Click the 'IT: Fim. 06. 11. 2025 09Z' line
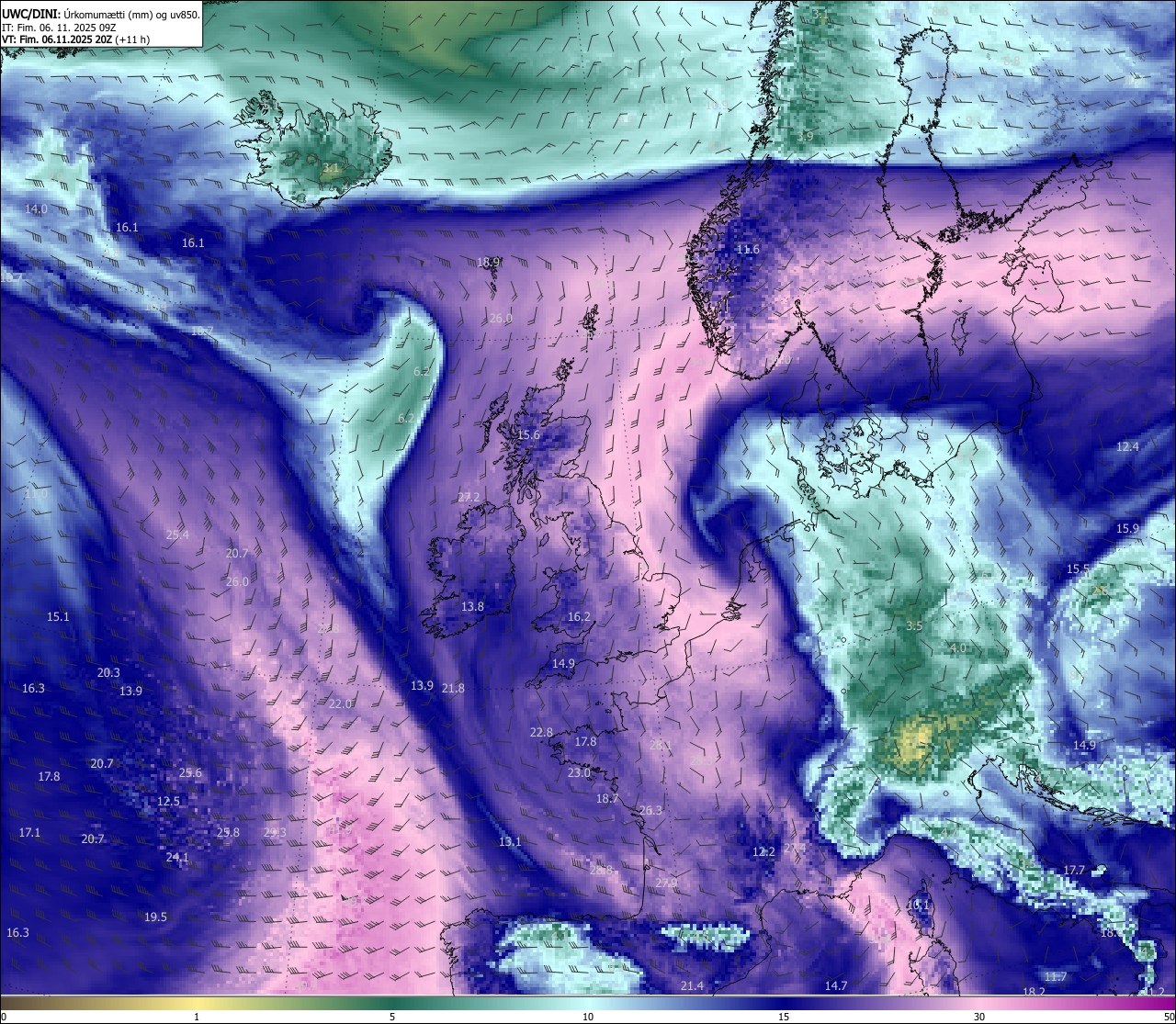The width and height of the screenshot is (1176, 1024). tap(59, 28)
